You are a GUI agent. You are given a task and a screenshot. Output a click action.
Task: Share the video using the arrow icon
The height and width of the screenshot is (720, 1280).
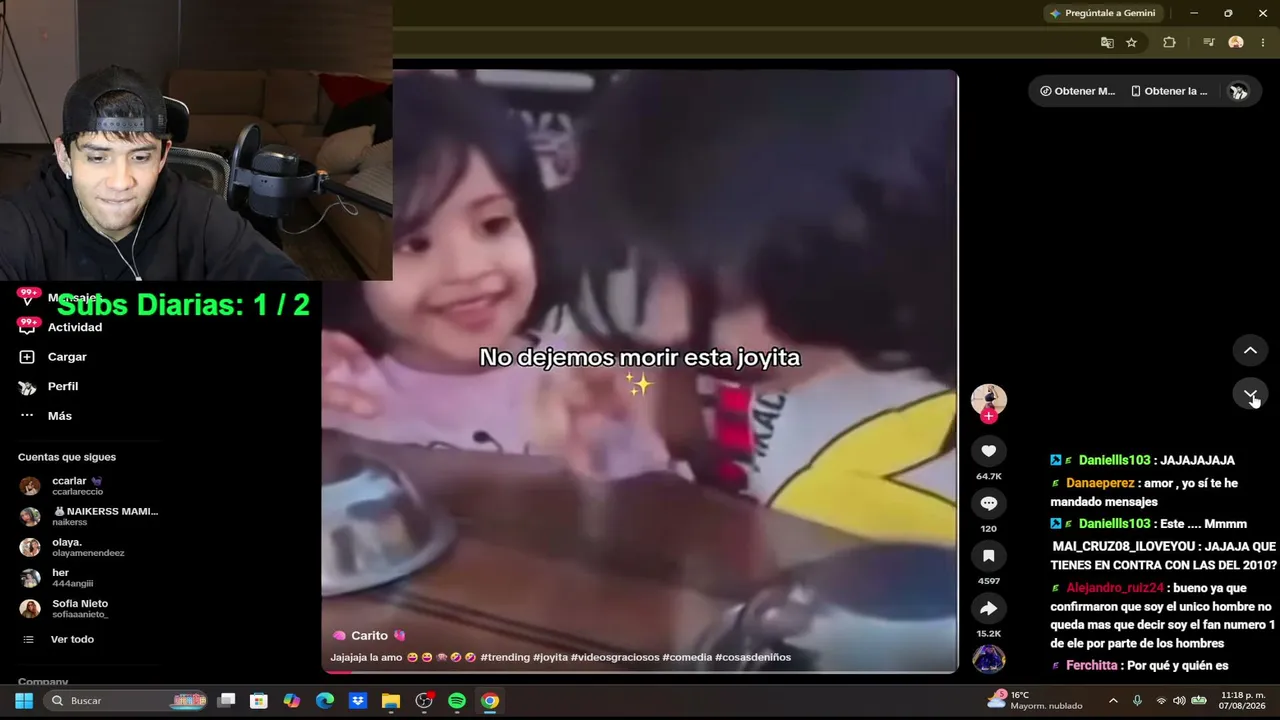click(989, 608)
